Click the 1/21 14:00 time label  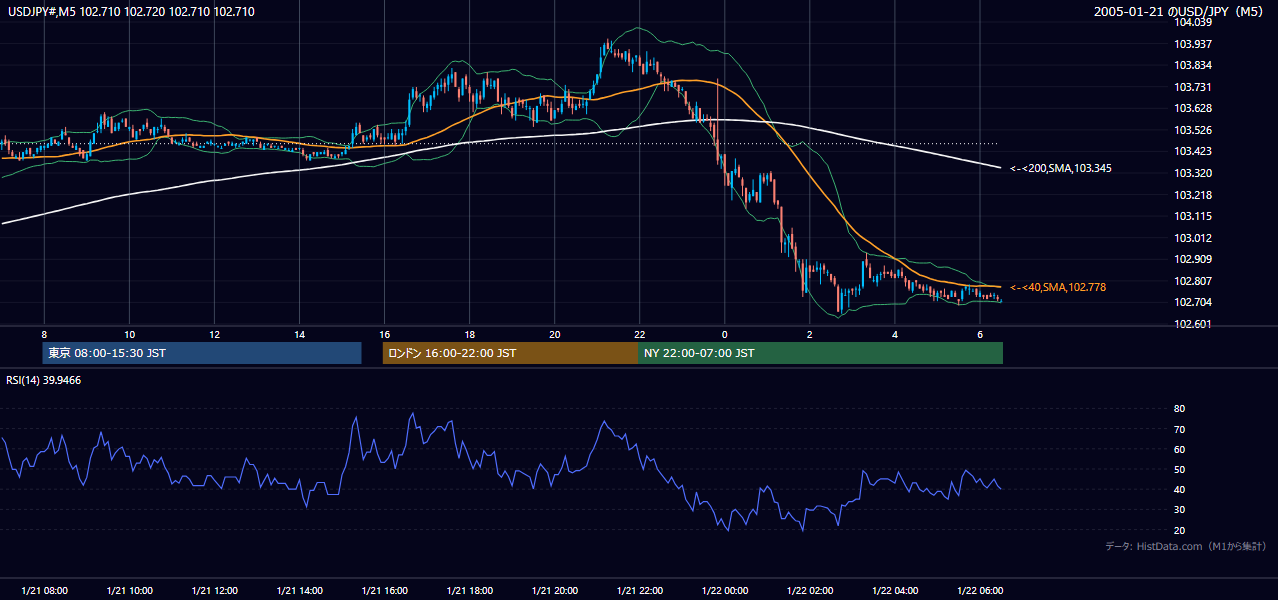click(299, 590)
